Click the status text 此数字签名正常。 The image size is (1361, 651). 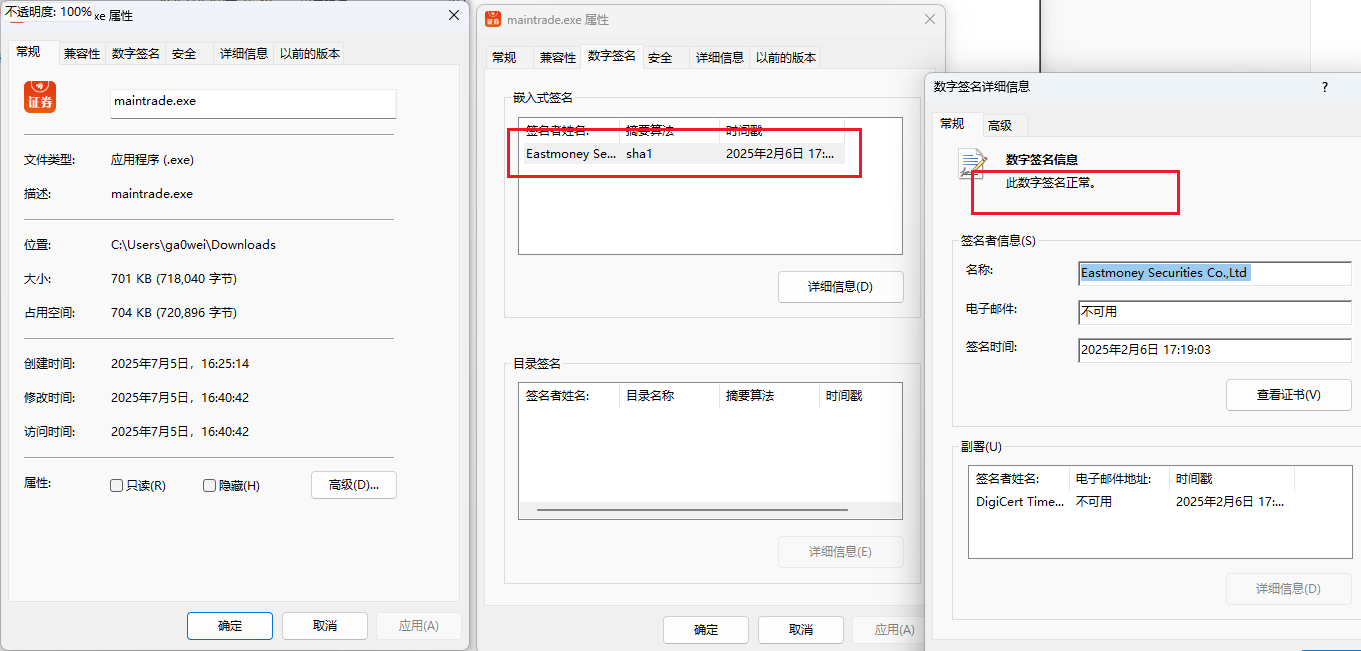pos(1051,184)
